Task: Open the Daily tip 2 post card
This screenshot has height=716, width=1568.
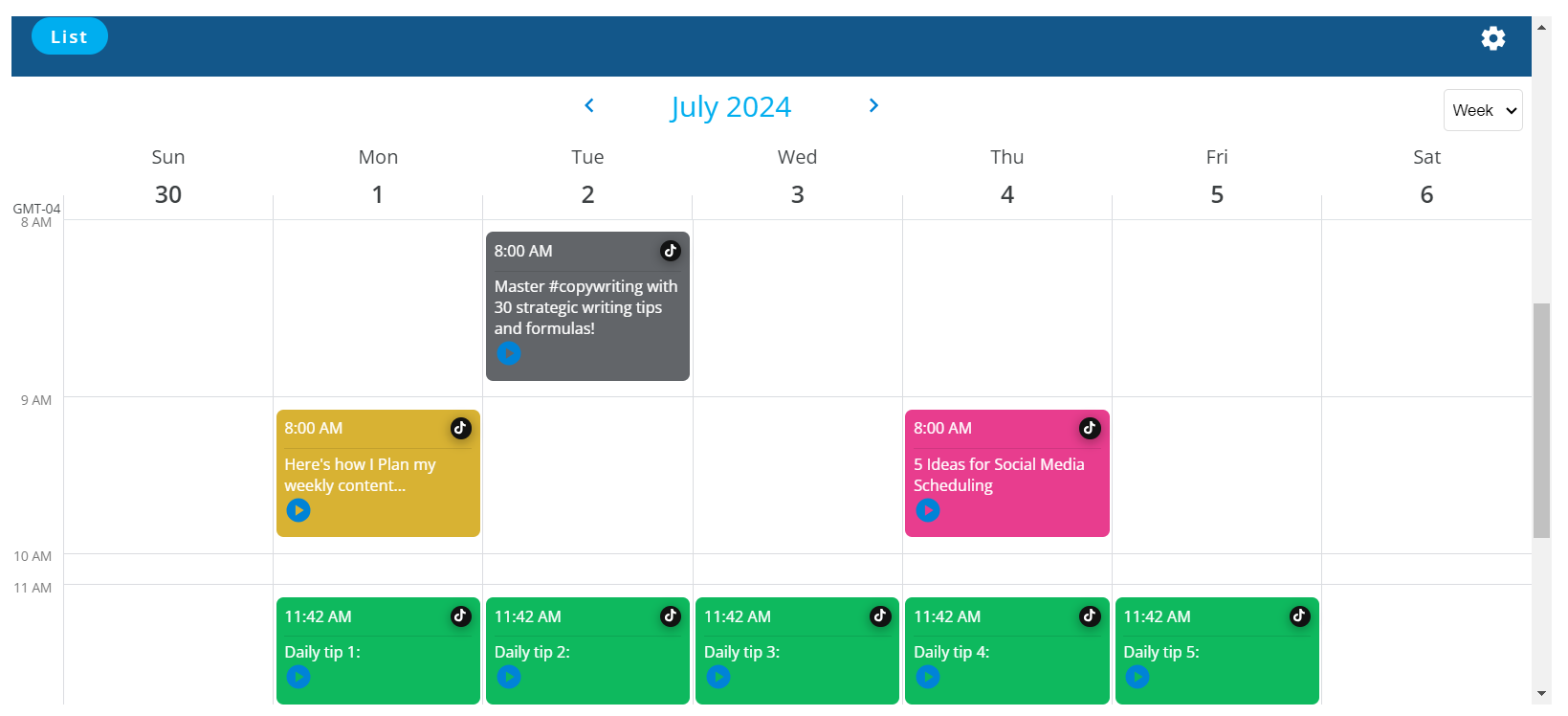Action: (587, 651)
